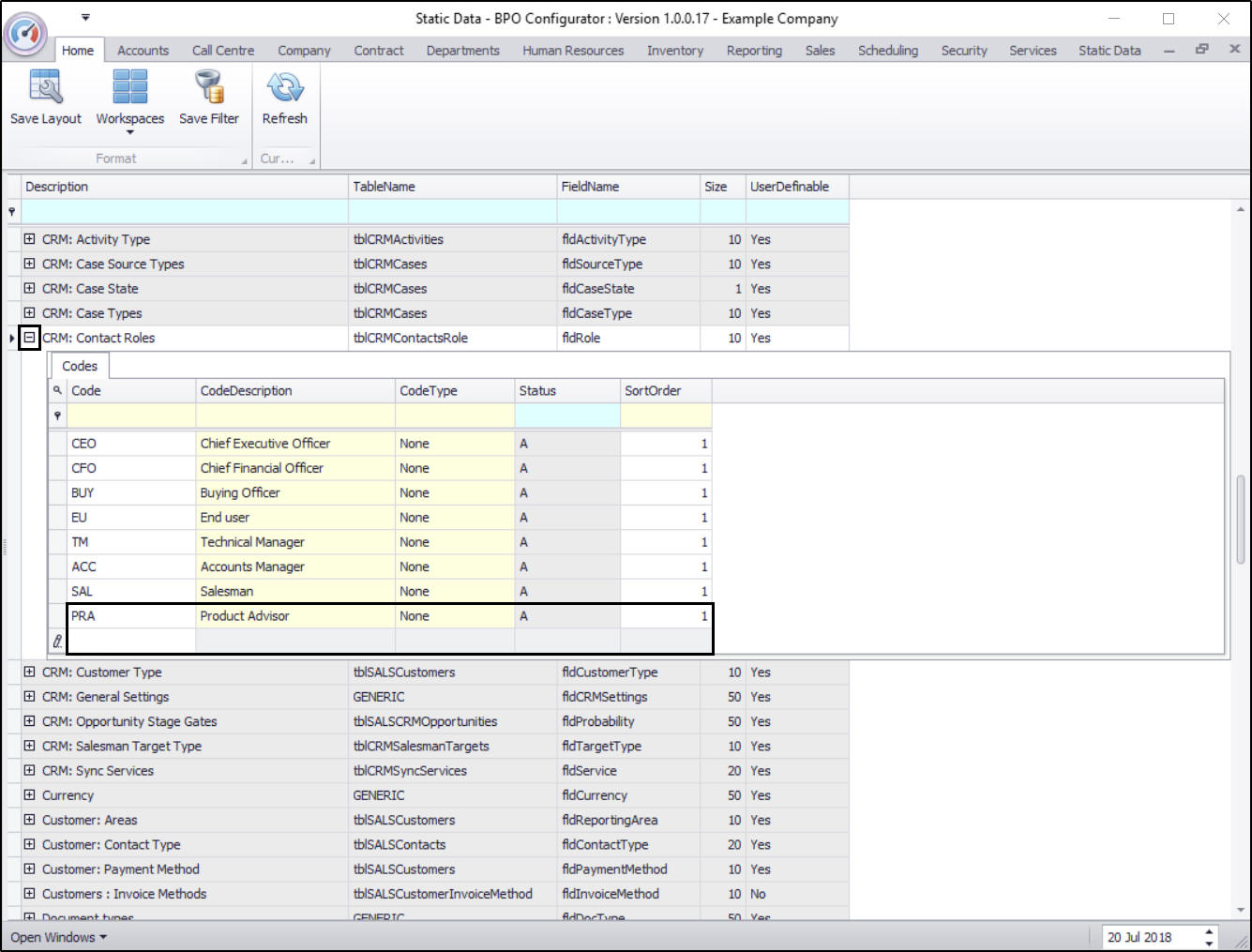Open the Workspaces icon menu
The width and height of the screenshot is (1252, 952).
[129, 87]
